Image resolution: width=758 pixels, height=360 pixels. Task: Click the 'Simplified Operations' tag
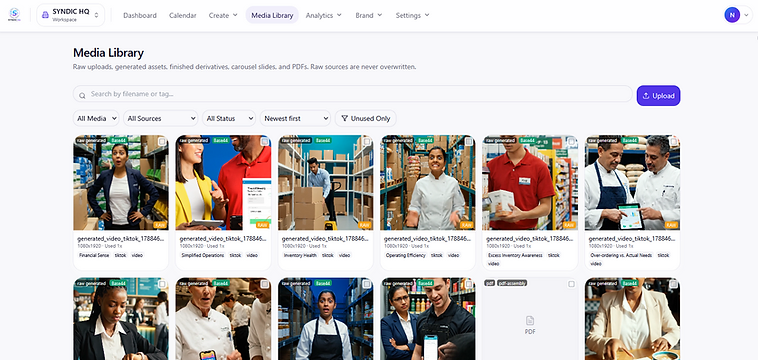[x=203, y=255]
